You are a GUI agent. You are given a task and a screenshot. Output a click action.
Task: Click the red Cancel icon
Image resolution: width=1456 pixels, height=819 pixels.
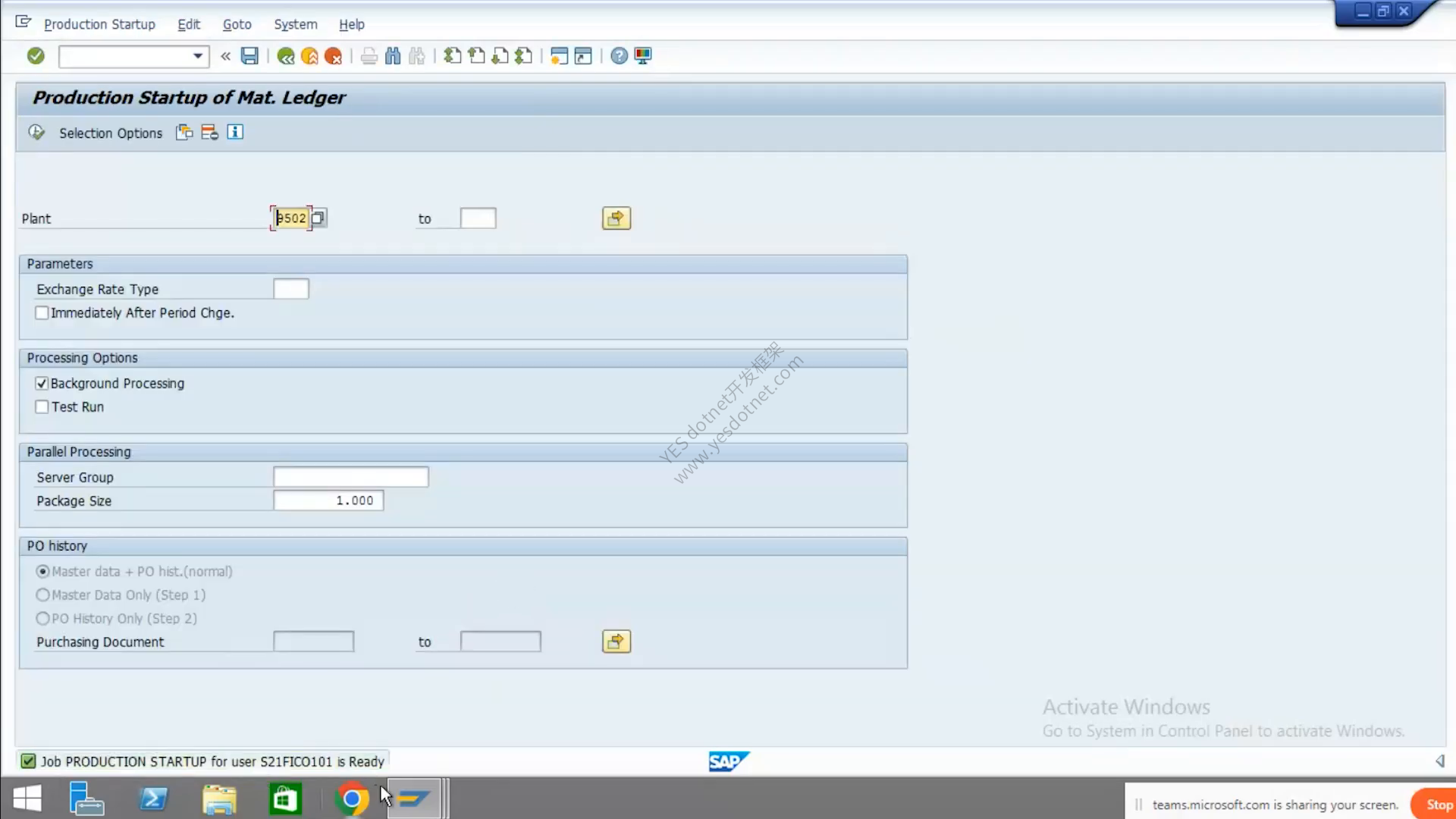click(x=333, y=56)
